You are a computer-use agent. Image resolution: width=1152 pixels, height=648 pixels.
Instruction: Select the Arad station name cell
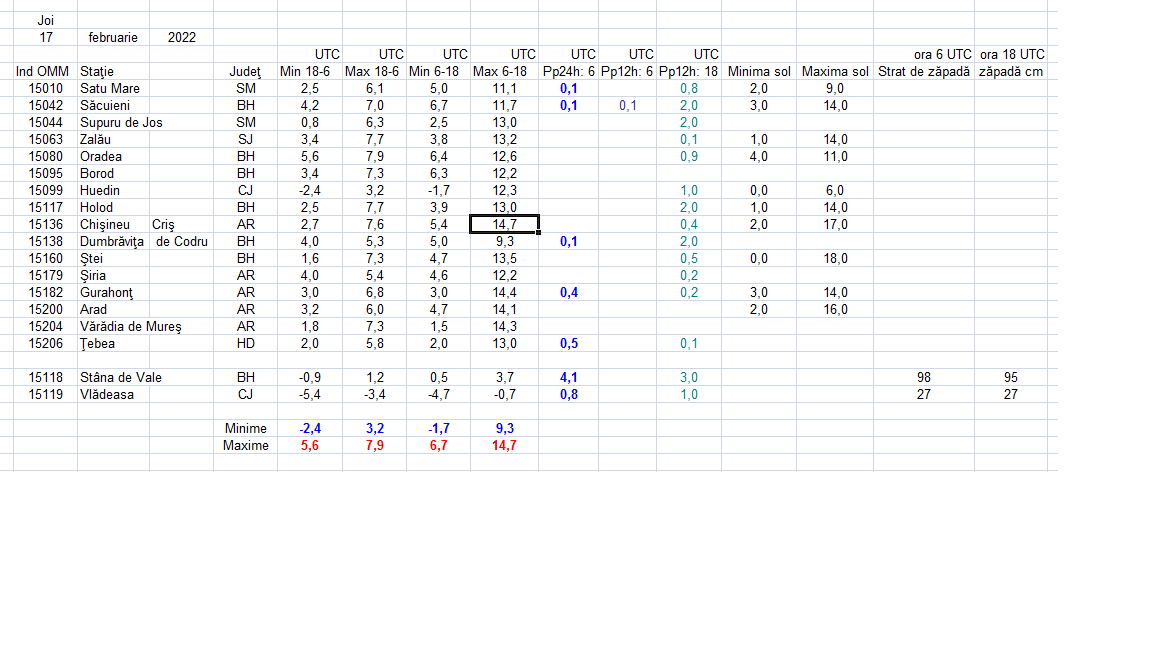click(93, 309)
